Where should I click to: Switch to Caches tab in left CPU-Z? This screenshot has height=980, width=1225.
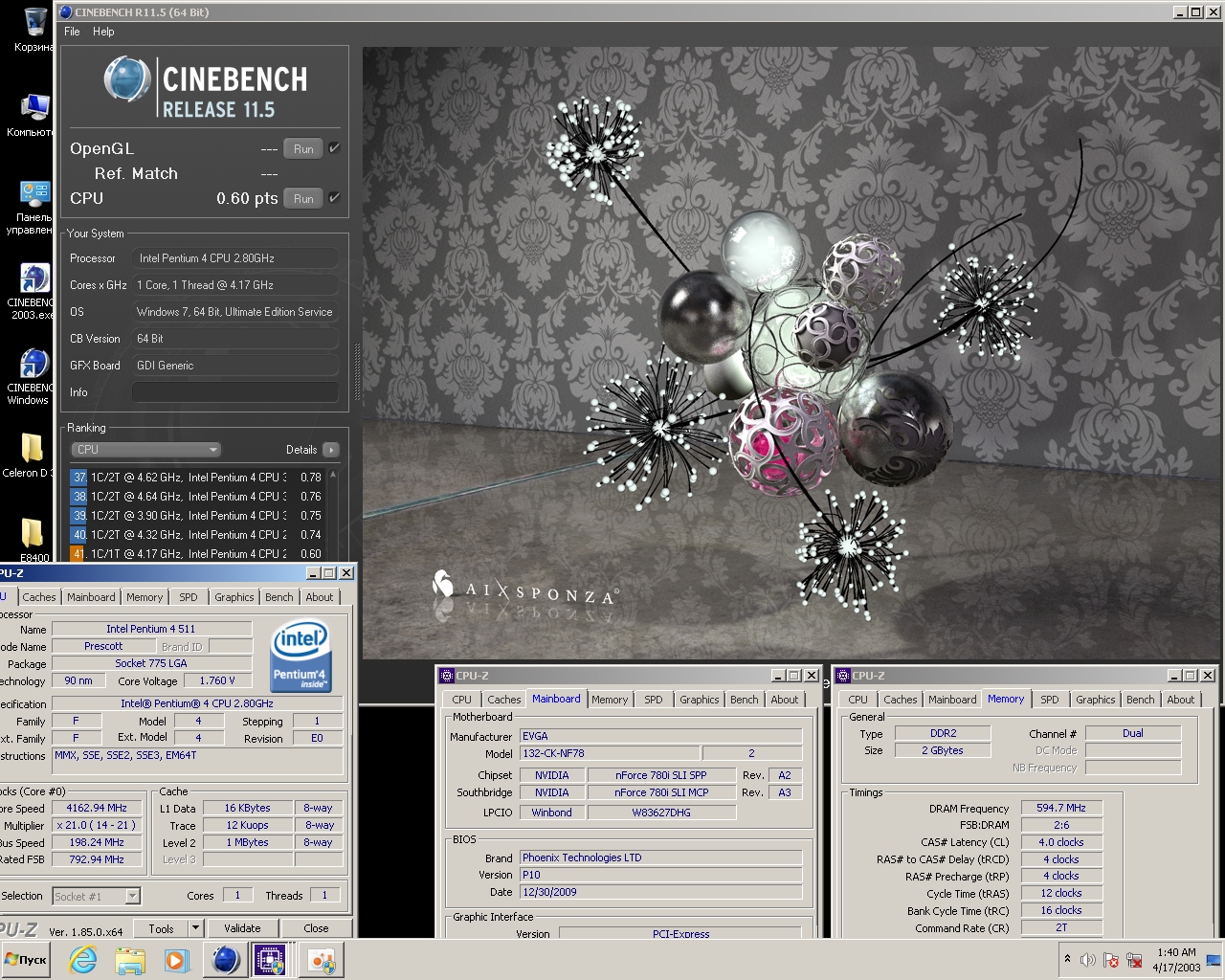[39, 597]
